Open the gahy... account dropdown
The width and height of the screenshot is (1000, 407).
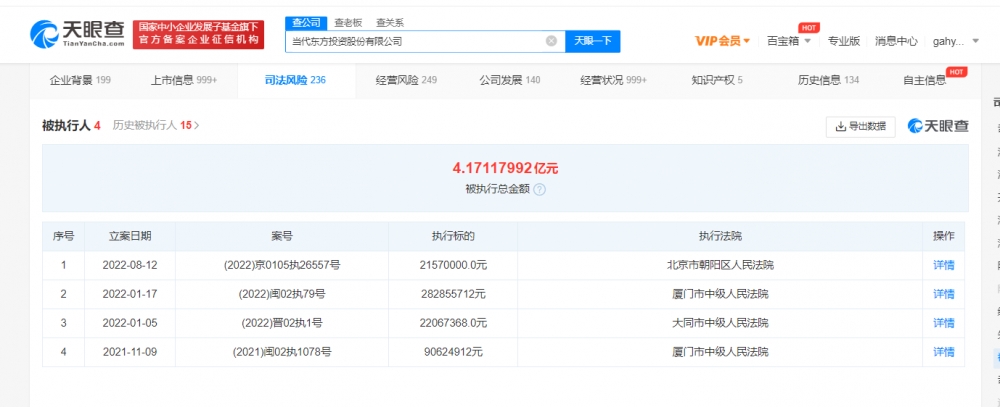coord(955,41)
